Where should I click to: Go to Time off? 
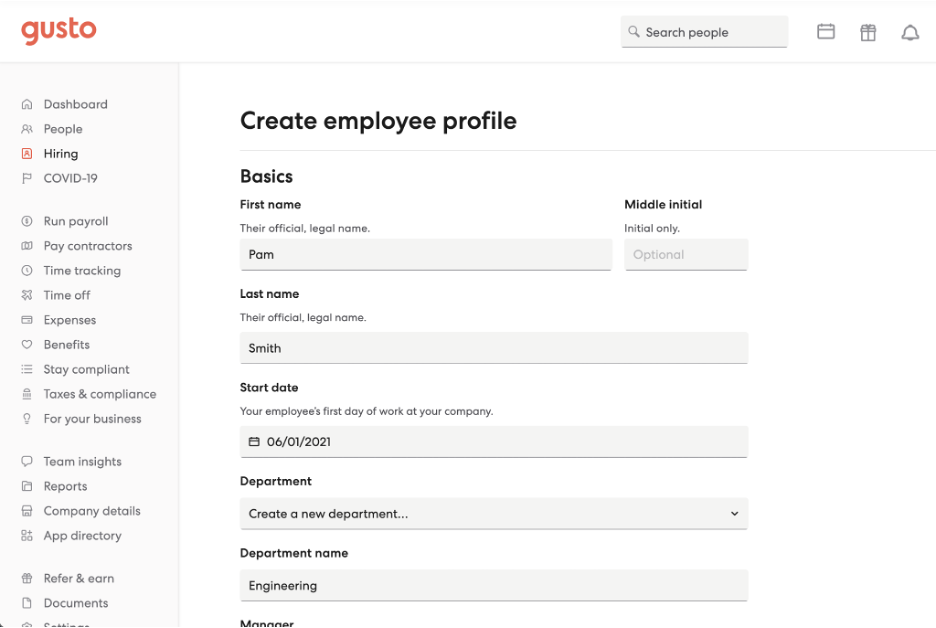(x=67, y=295)
